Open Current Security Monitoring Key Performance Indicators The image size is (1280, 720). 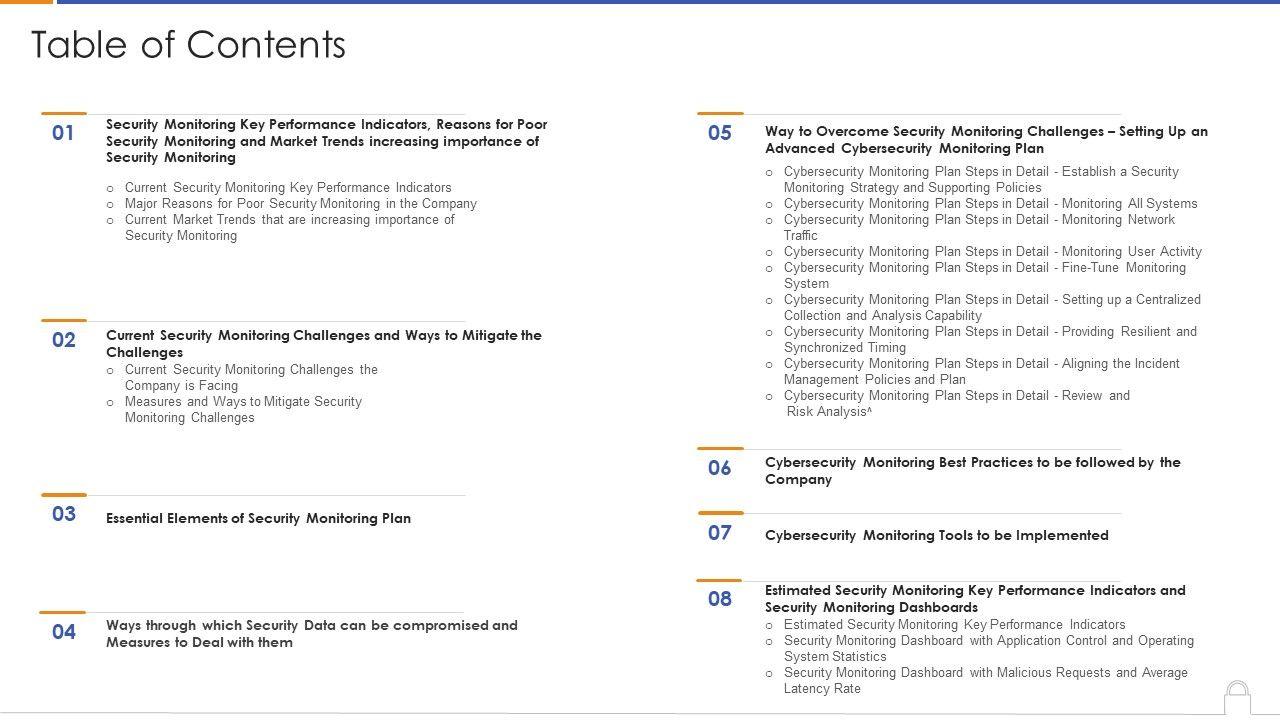(288, 188)
